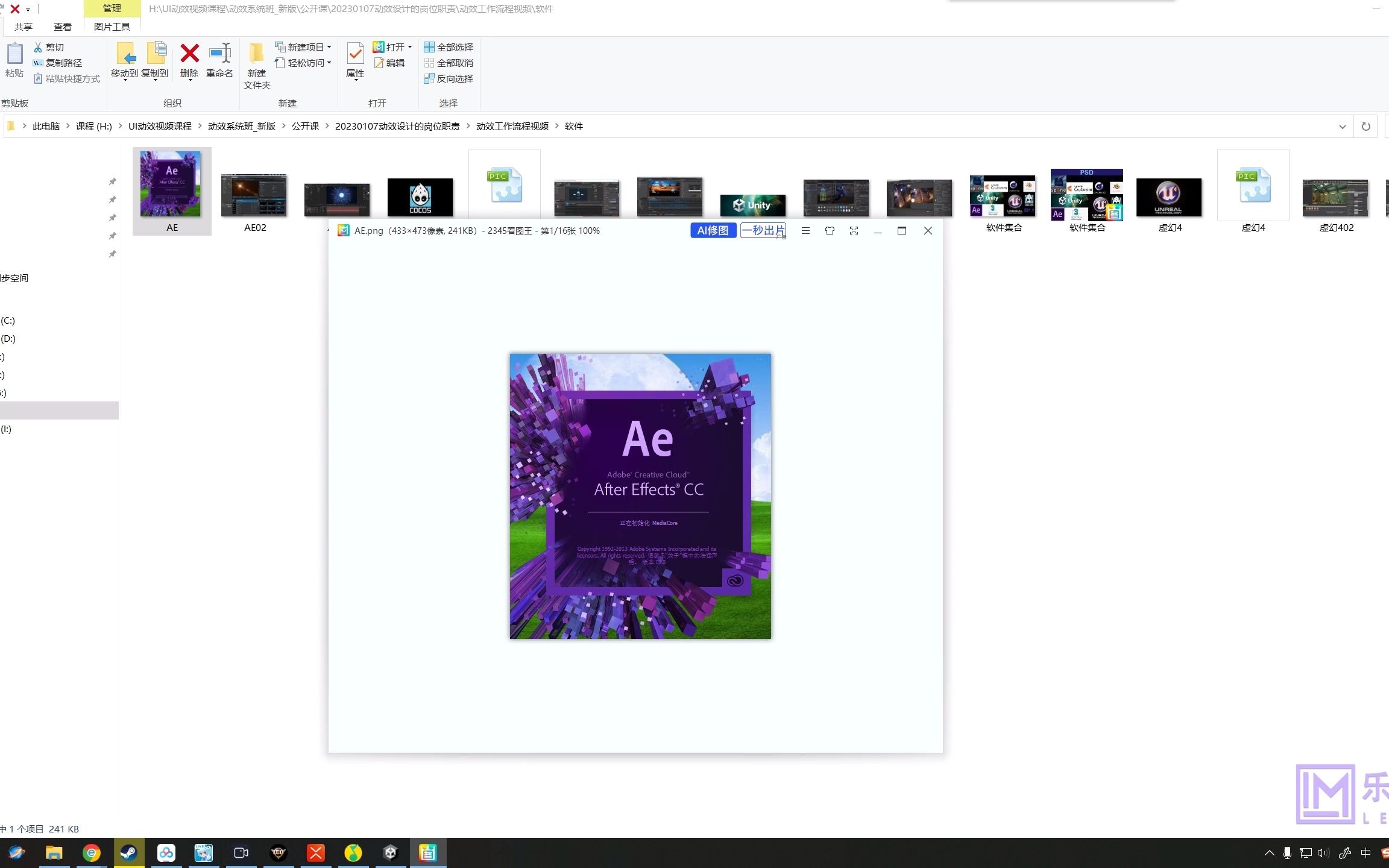The image size is (1389, 868).
Task: Click This PC (此电脑) breadcrumb
Action: [x=46, y=126]
